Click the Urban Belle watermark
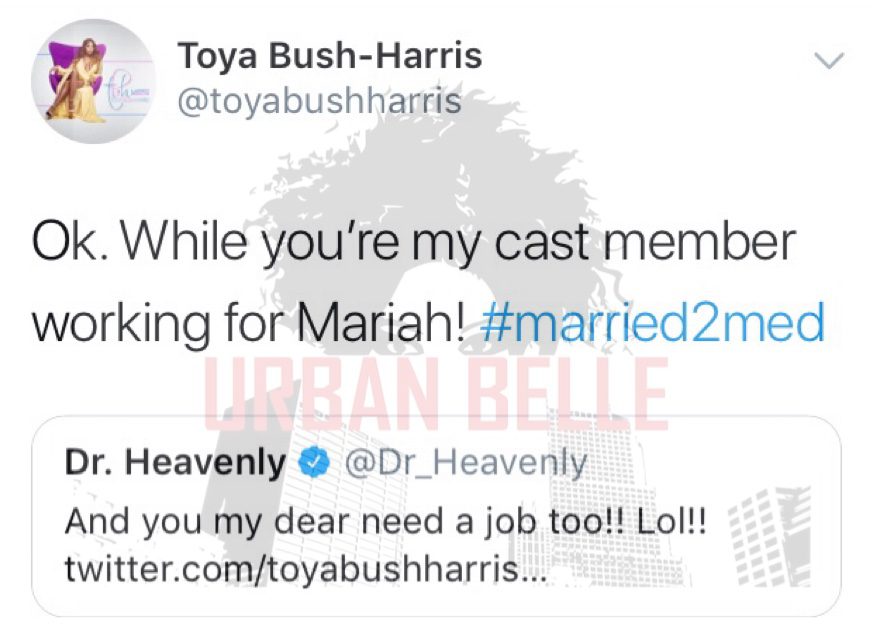 [x=437, y=395]
